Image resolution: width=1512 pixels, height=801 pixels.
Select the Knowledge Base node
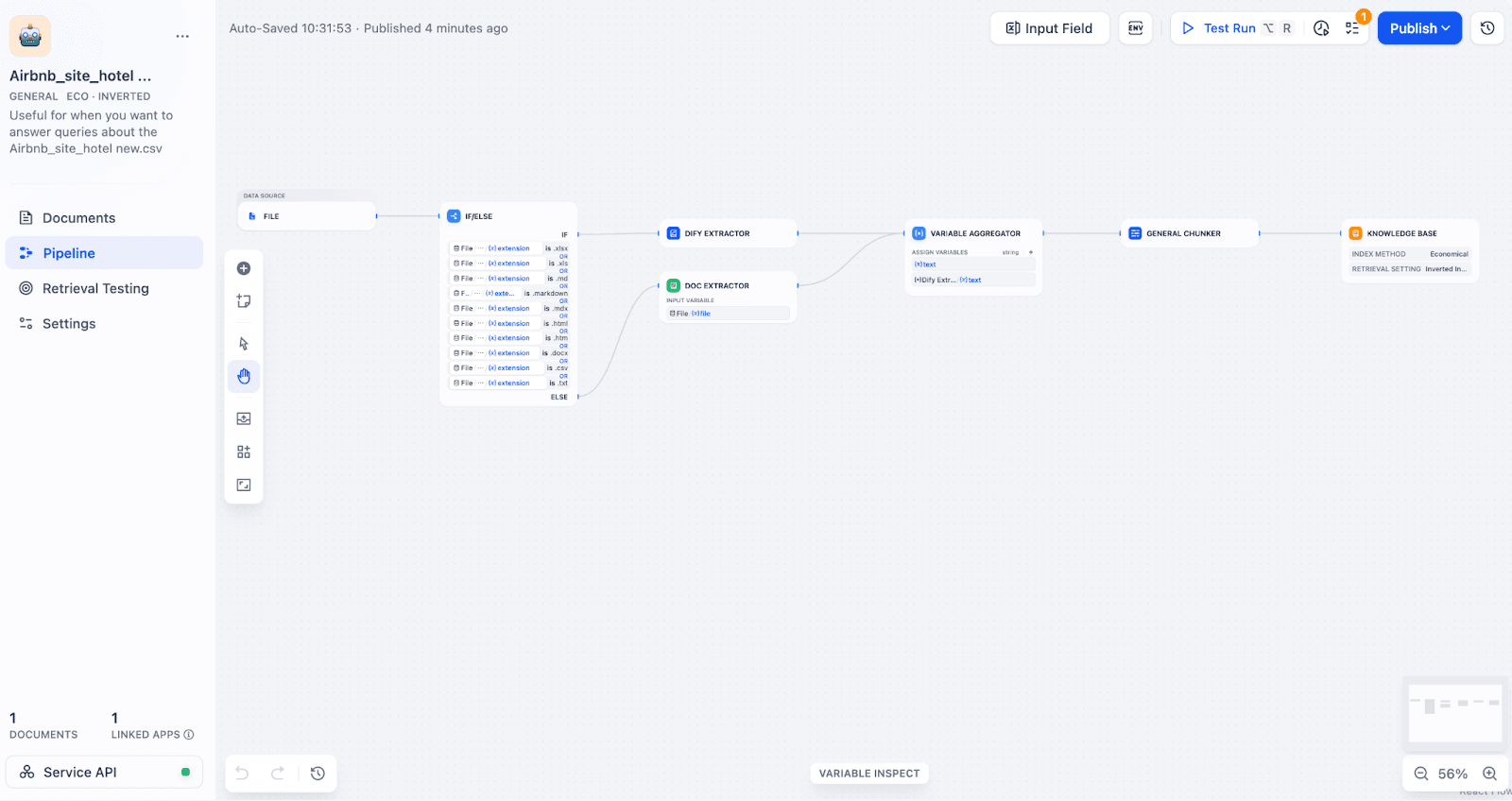coord(1408,233)
